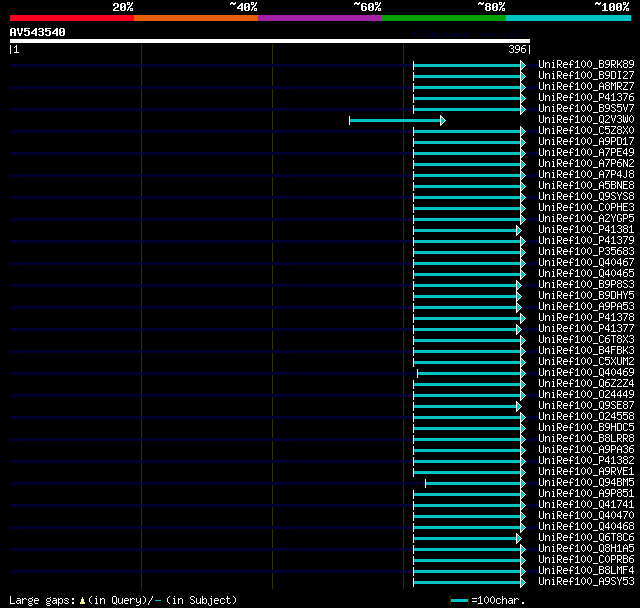Click the Q2V3W0 cyan alignment bar
Image resolution: width=640 pixels, height=608 pixels.
click(x=395, y=120)
